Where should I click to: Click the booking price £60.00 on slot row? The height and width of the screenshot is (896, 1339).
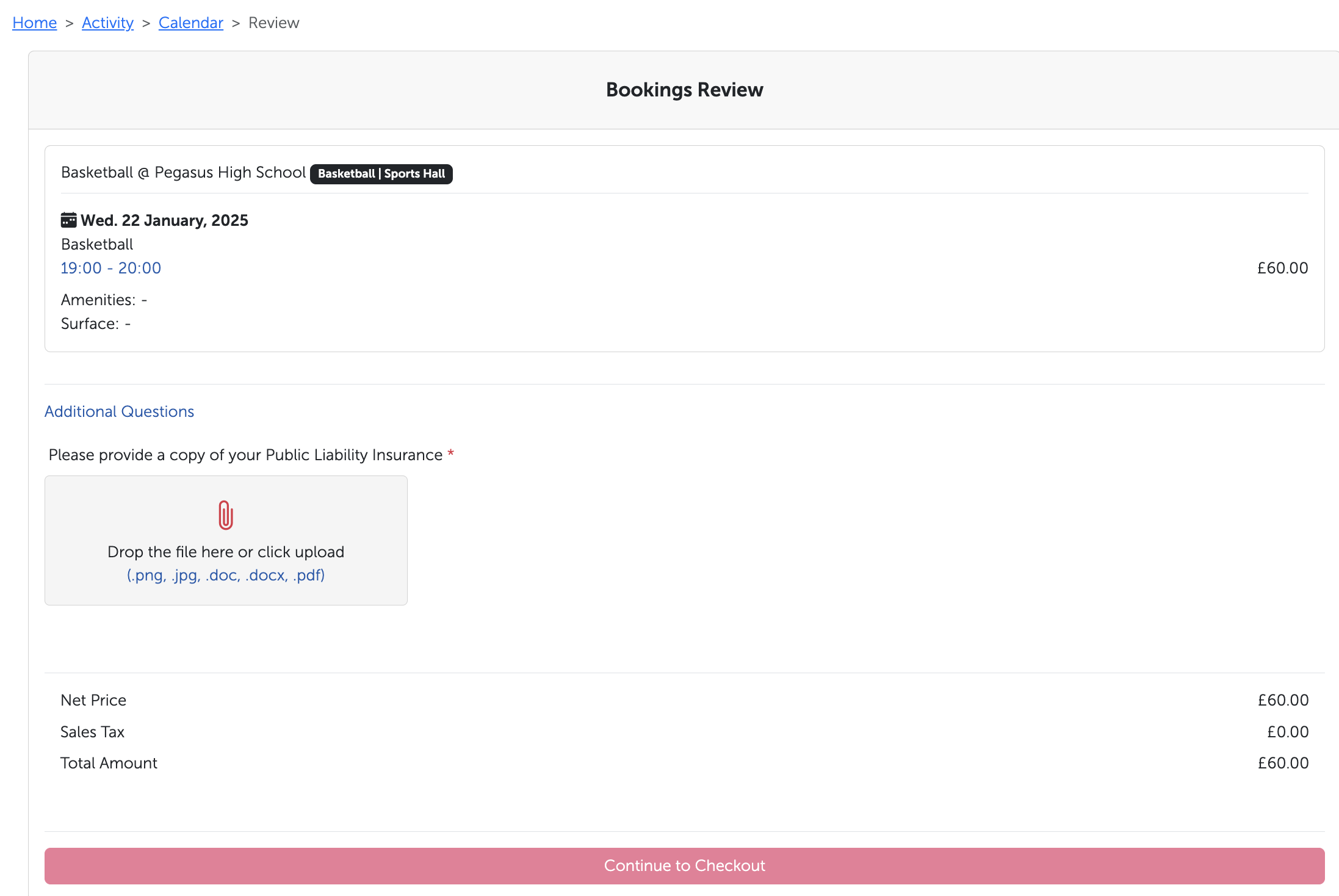[1282, 268]
